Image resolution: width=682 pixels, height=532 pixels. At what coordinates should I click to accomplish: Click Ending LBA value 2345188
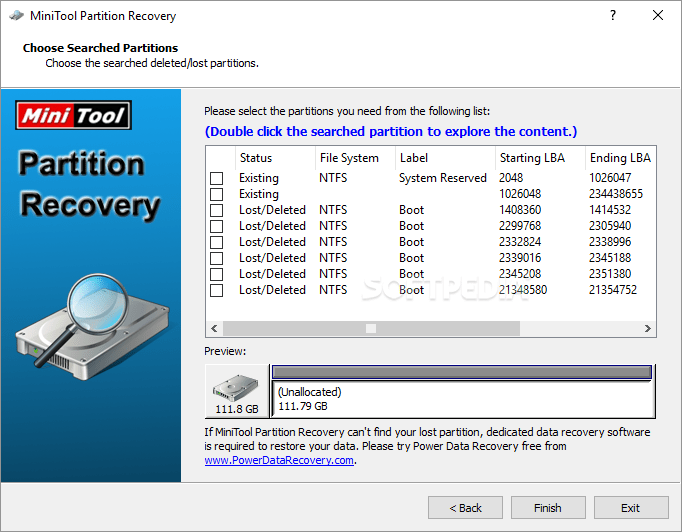pyautogui.click(x=610, y=258)
